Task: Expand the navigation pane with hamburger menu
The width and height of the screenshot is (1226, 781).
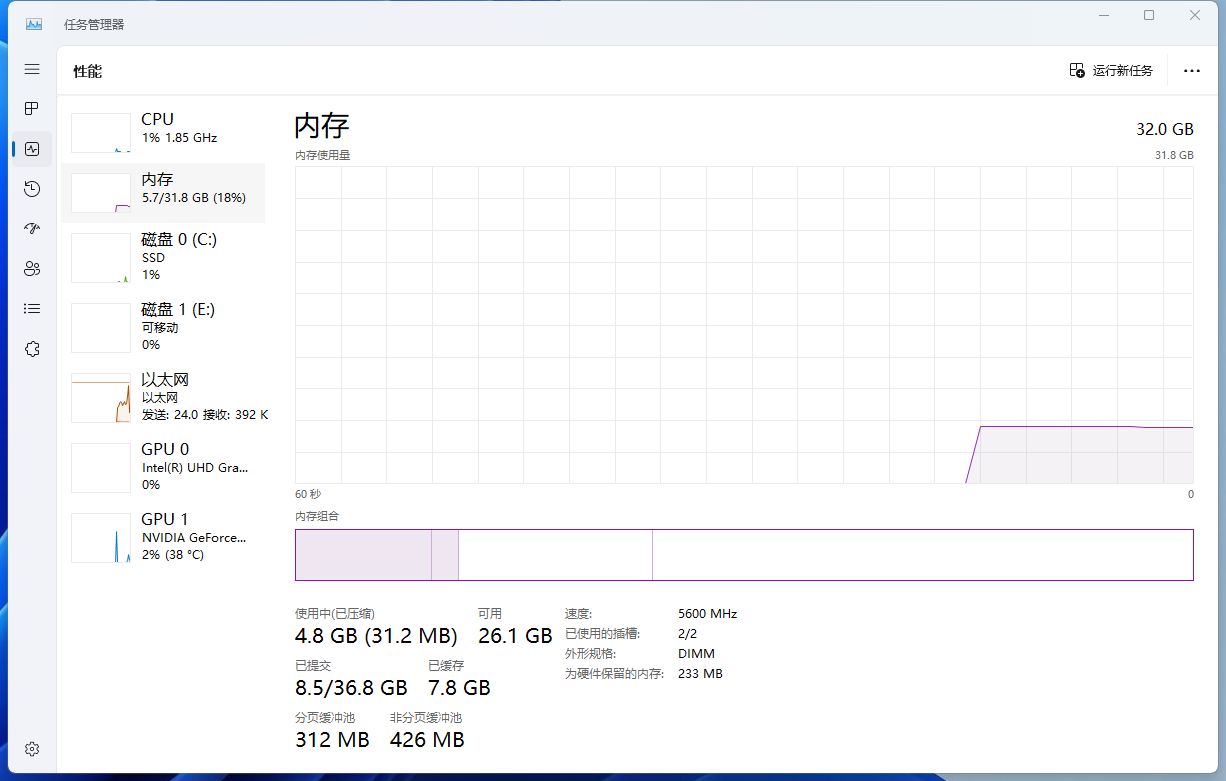Action: 31,69
